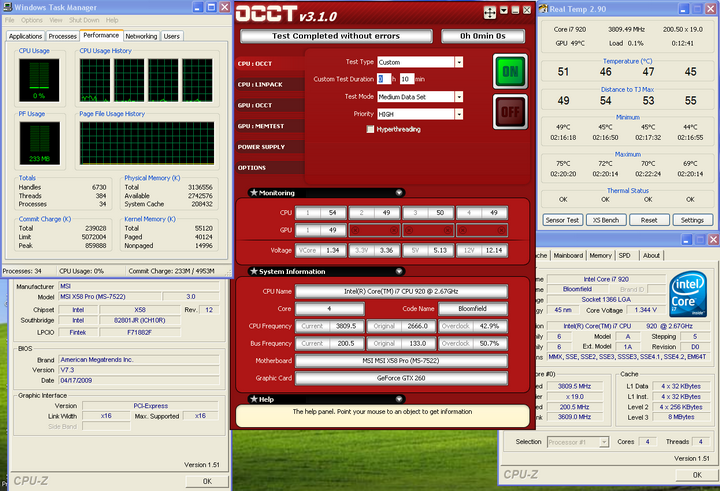
Task: Click the CPU Name field in OCCT
Action: click(x=401, y=291)
